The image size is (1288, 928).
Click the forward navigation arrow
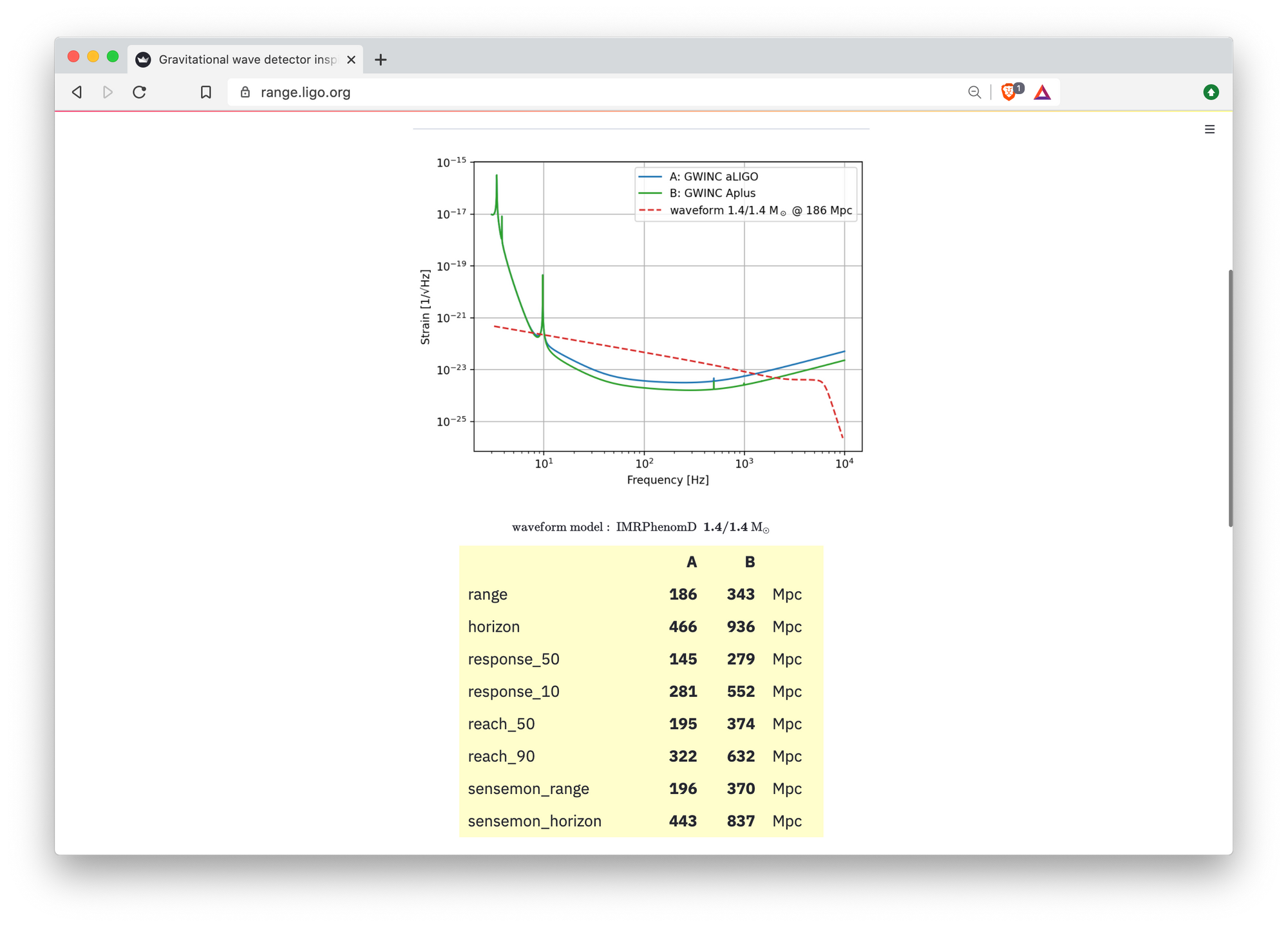108,92
